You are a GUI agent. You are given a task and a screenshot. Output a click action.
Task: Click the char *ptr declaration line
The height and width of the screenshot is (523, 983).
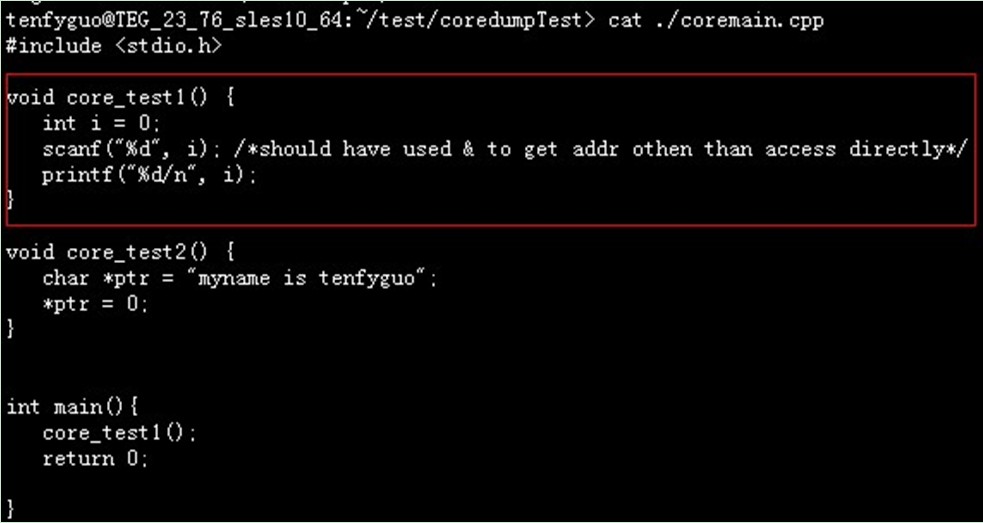239,278
